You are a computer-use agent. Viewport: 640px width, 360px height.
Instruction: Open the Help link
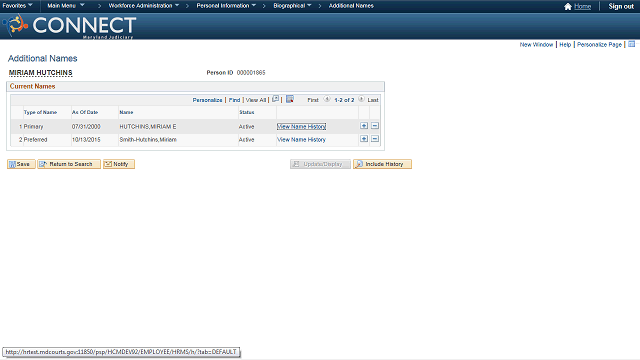click(x=565, y=44)
